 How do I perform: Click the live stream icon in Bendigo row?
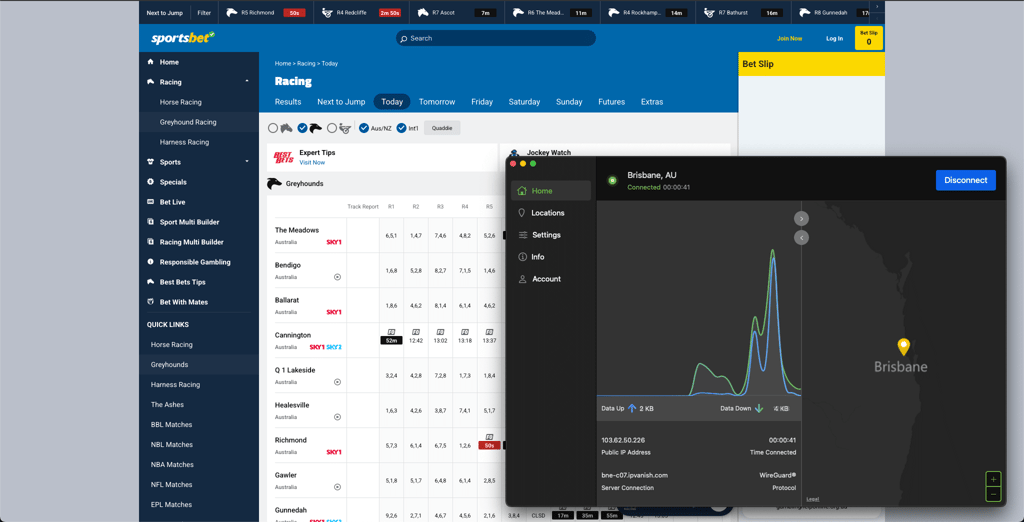coord(338,277)
